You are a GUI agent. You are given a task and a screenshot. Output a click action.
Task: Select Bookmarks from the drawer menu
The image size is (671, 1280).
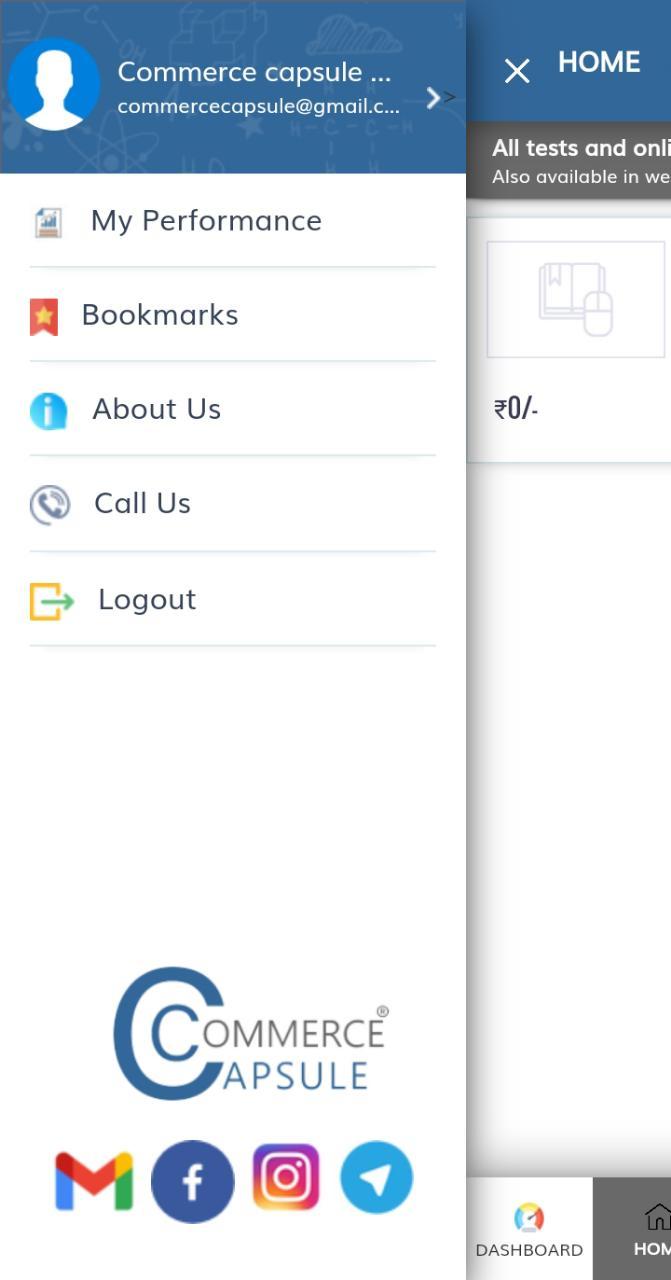coord(233,315)
